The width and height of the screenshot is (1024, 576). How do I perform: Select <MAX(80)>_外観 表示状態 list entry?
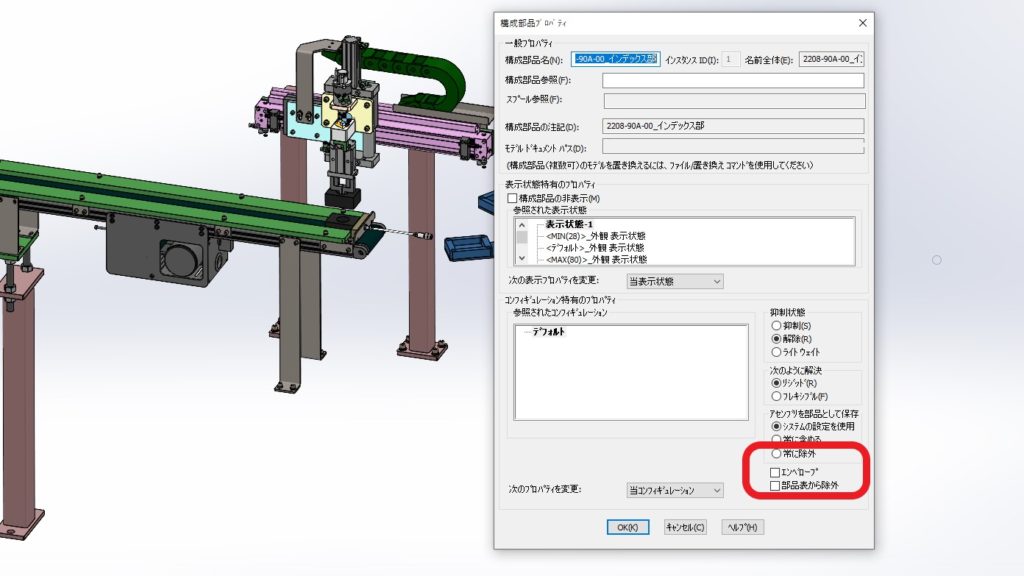coord(595,260)
